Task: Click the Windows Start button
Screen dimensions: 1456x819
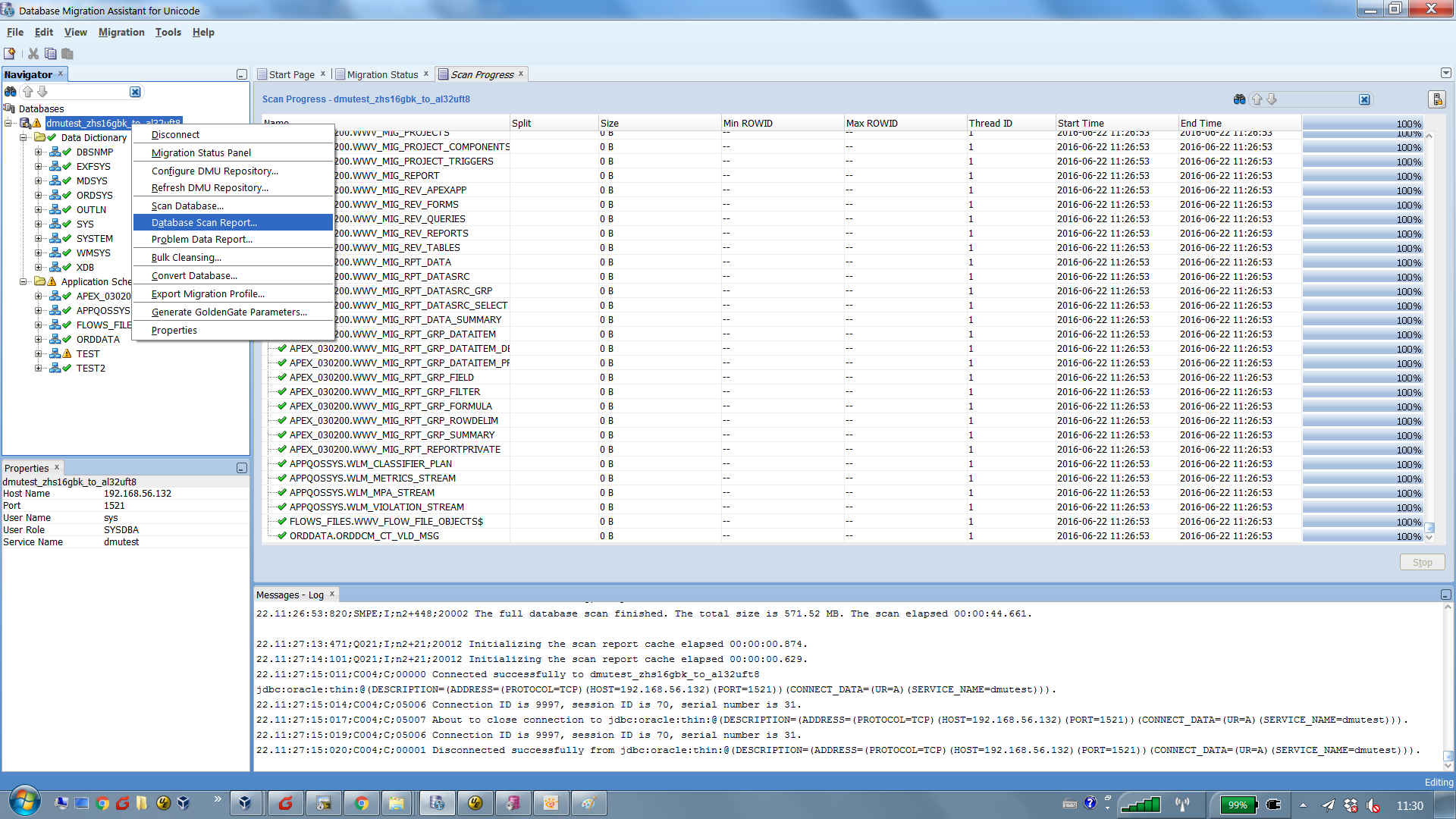Action: click(24, 802)
